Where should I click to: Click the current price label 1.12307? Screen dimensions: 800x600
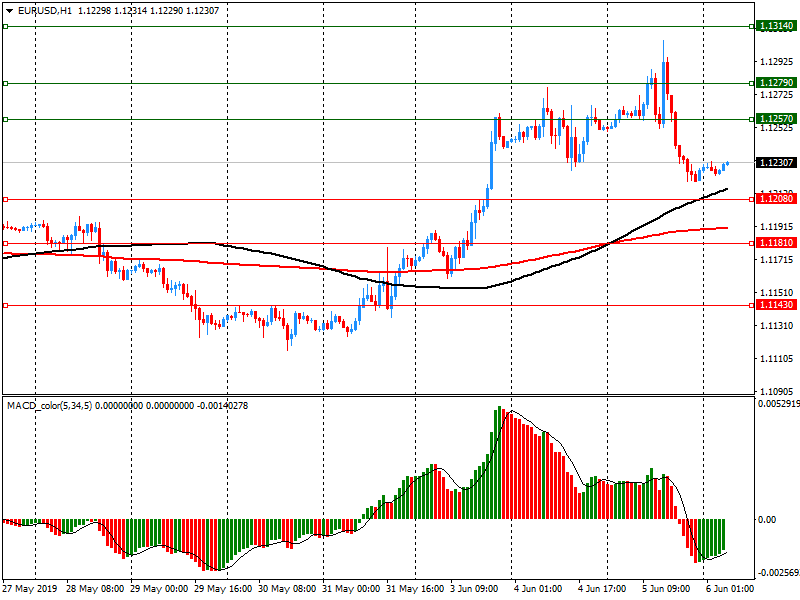tap(776, 163)
